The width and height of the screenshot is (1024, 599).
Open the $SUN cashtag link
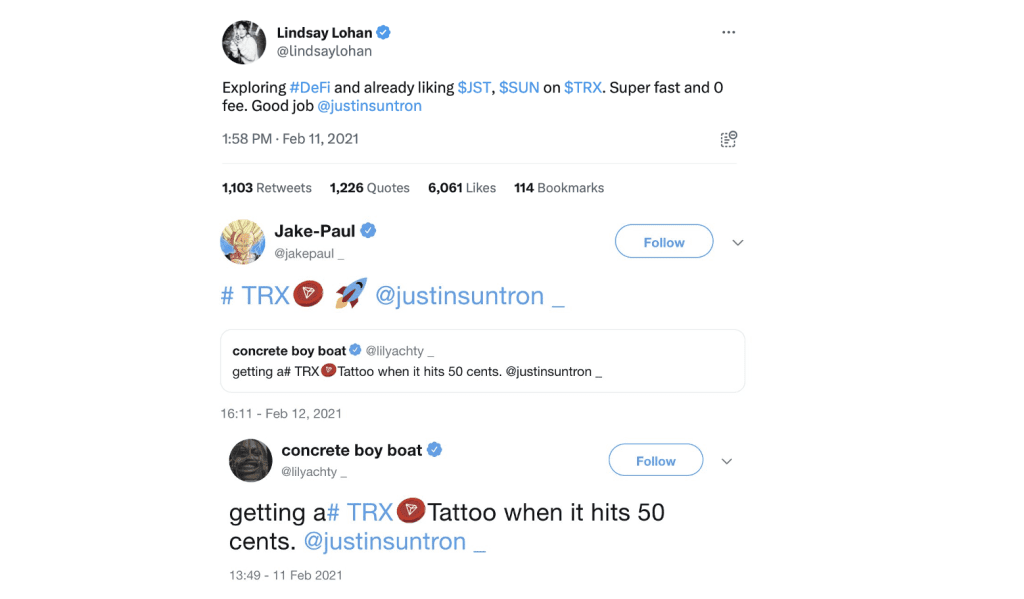coord(519,87)
